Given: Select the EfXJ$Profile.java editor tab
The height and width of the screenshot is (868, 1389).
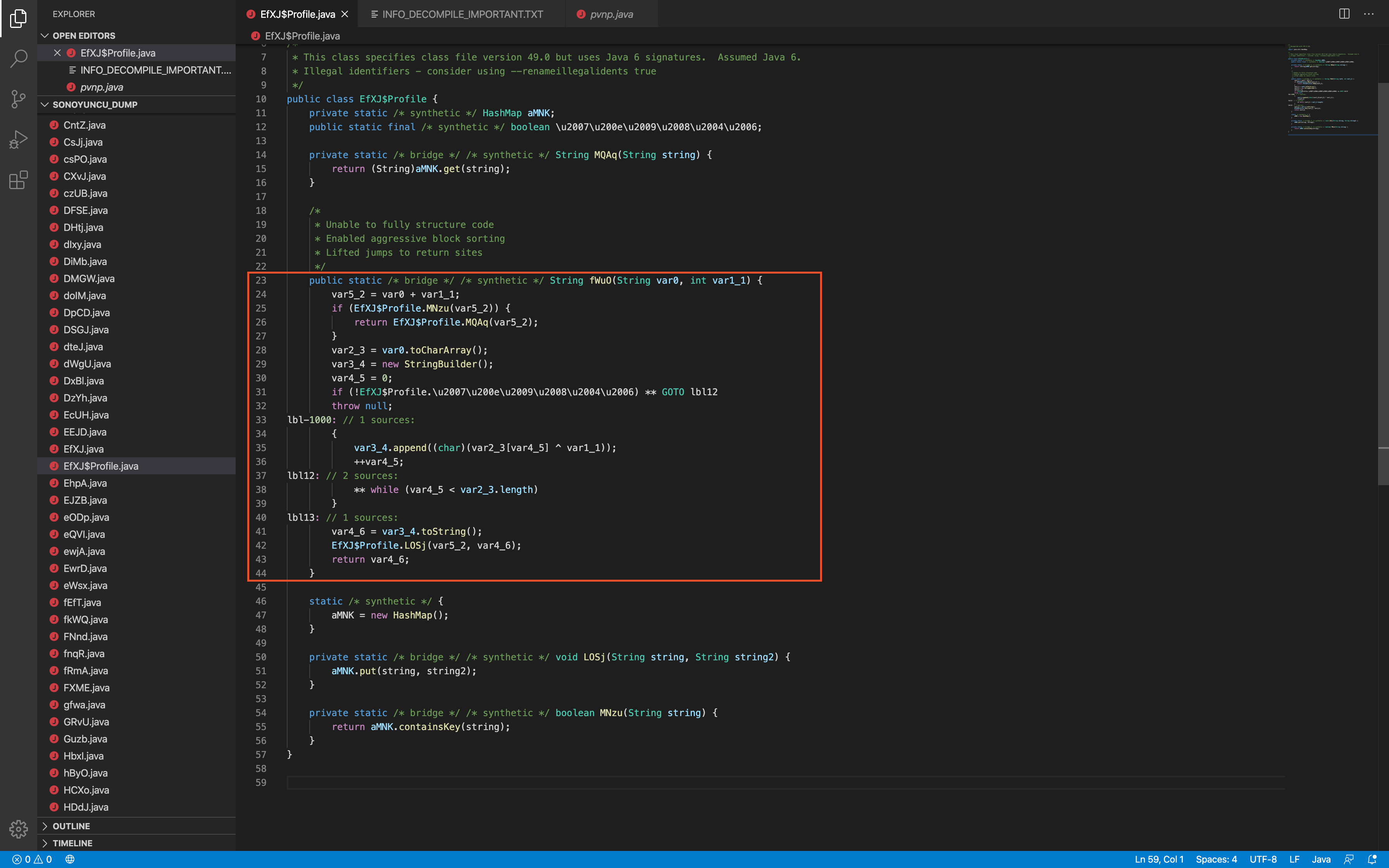Looking at the screenshot, I should click(x=297, y=14).
